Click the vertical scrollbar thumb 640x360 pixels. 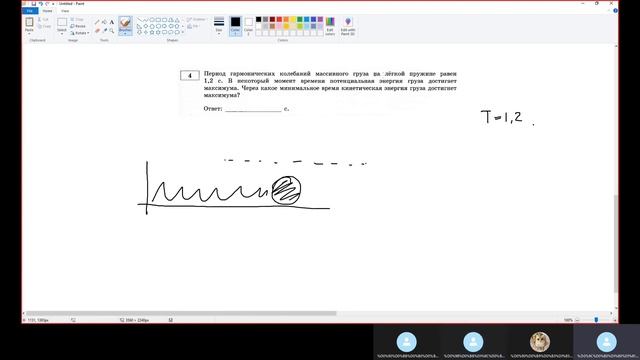coord(615,243)
